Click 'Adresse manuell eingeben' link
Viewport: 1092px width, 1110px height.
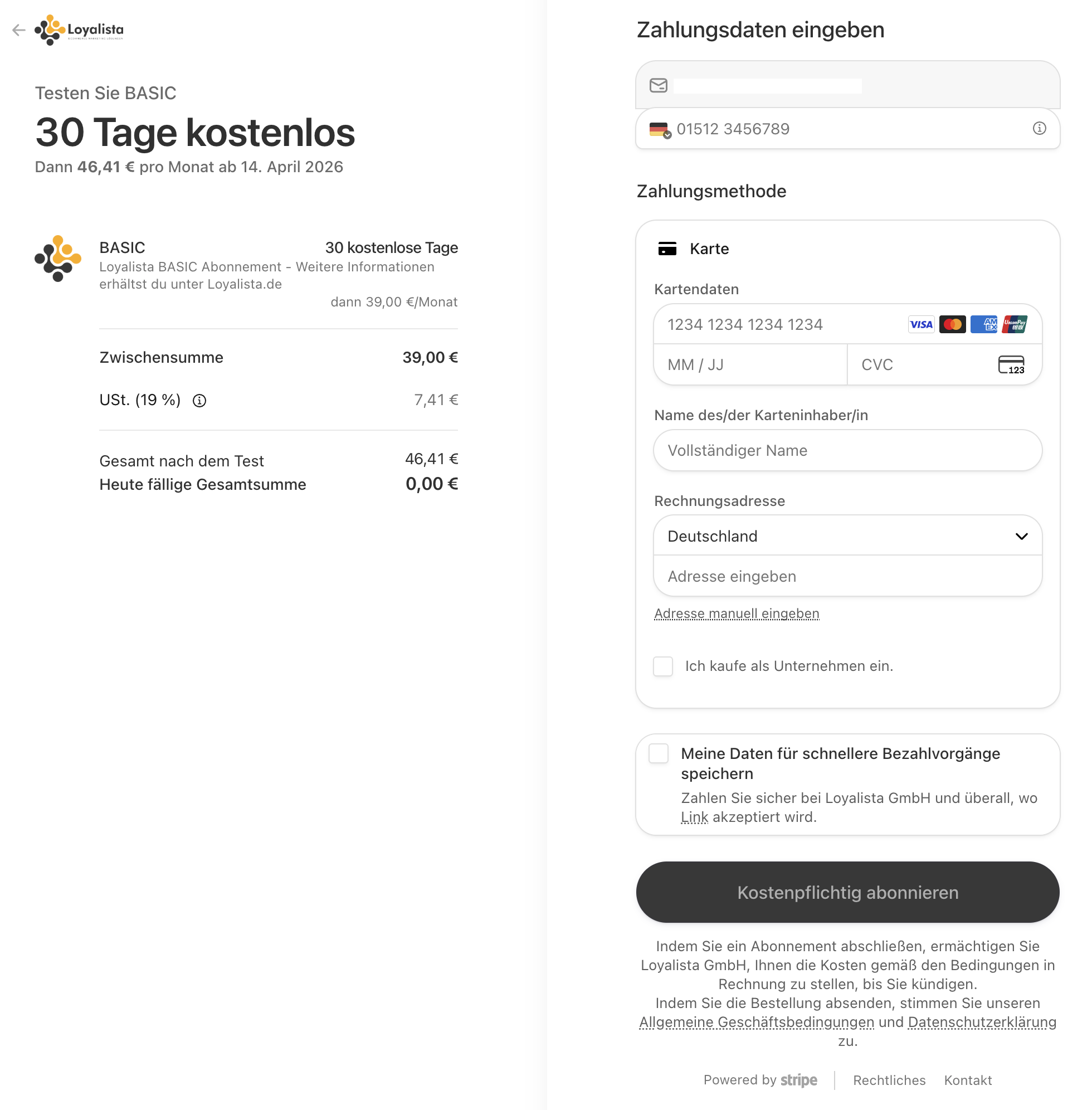pyautogui.click(x=737, y=614)
